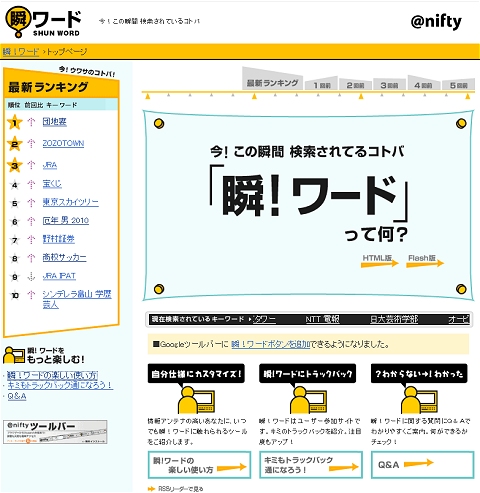
Task: Select the 2回前 tab
Action: (355, 85)
